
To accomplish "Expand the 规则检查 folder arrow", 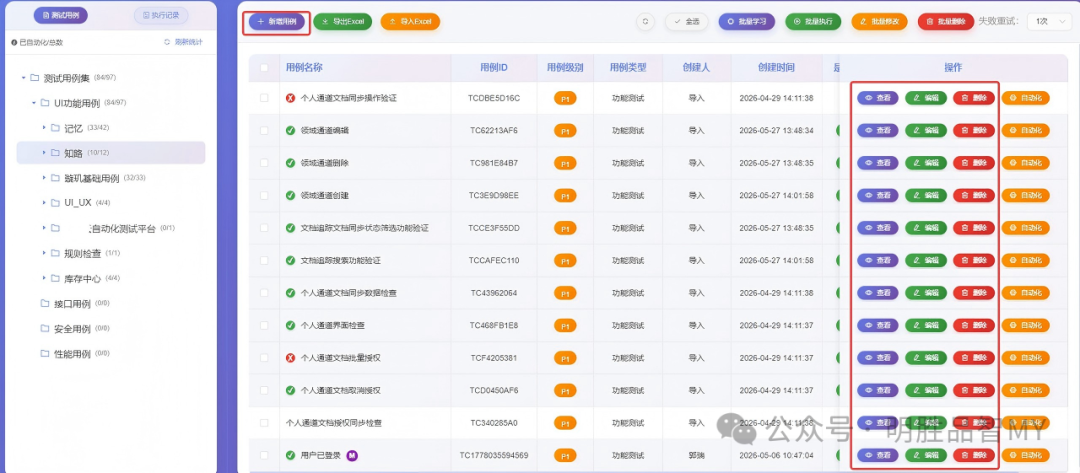I will 44,253.
